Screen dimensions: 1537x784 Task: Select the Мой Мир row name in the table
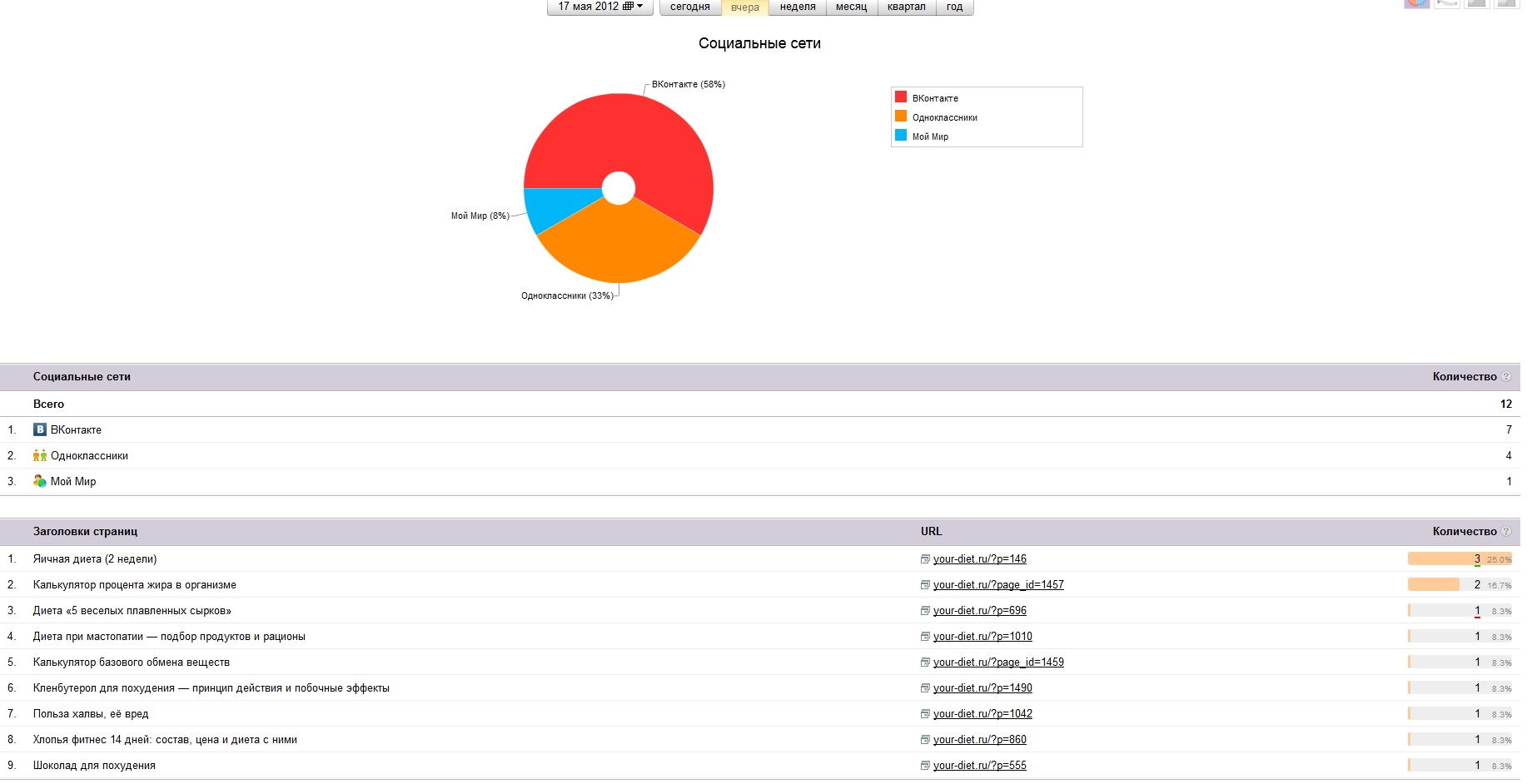click(x=73, y=482)
